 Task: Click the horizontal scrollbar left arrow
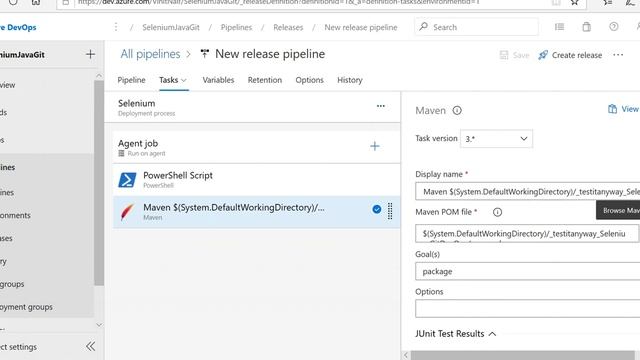point(405,355)
